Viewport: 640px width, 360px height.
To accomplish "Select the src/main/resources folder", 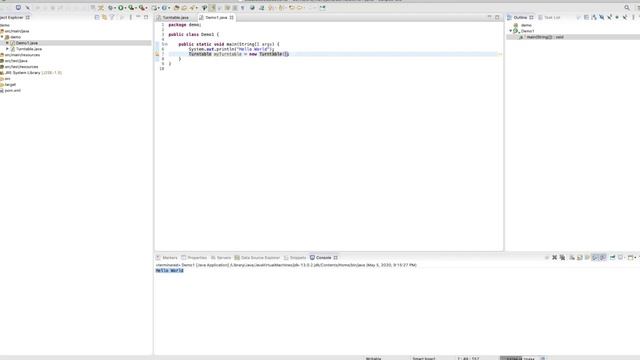I will pos(22,55).
